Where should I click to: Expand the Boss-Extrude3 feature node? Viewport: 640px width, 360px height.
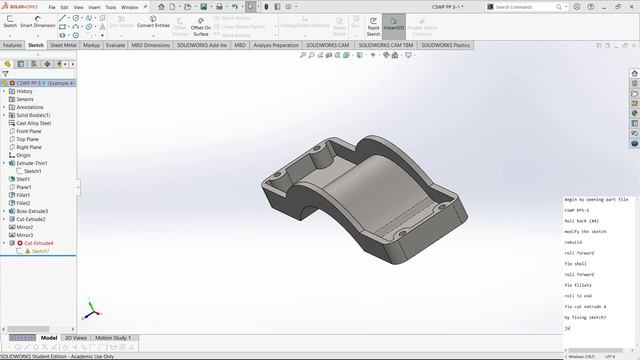click(4, 211)
